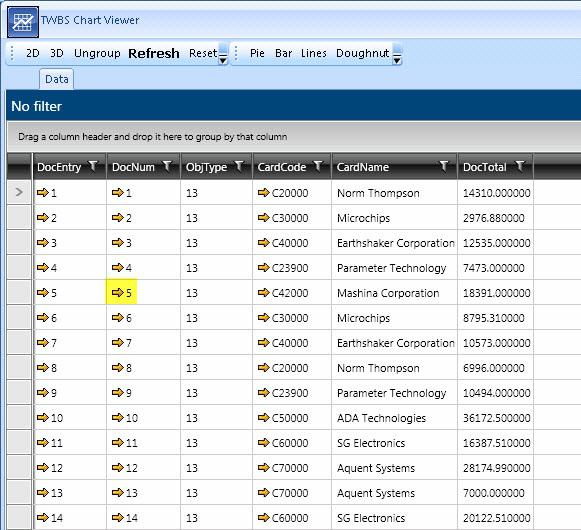581x530 pixels.
Task: Click Ungroup in the toolbar
Action: click(x=97, y=53)
